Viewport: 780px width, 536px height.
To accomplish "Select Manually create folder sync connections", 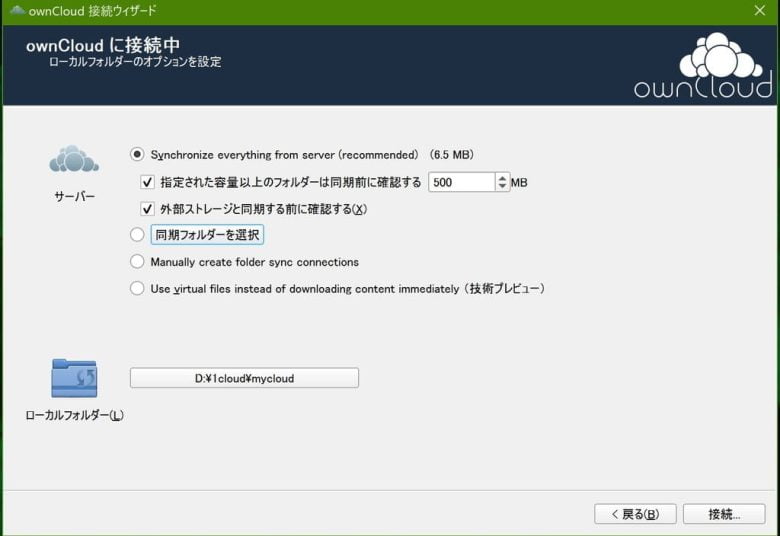I will [x=137, y=261].
